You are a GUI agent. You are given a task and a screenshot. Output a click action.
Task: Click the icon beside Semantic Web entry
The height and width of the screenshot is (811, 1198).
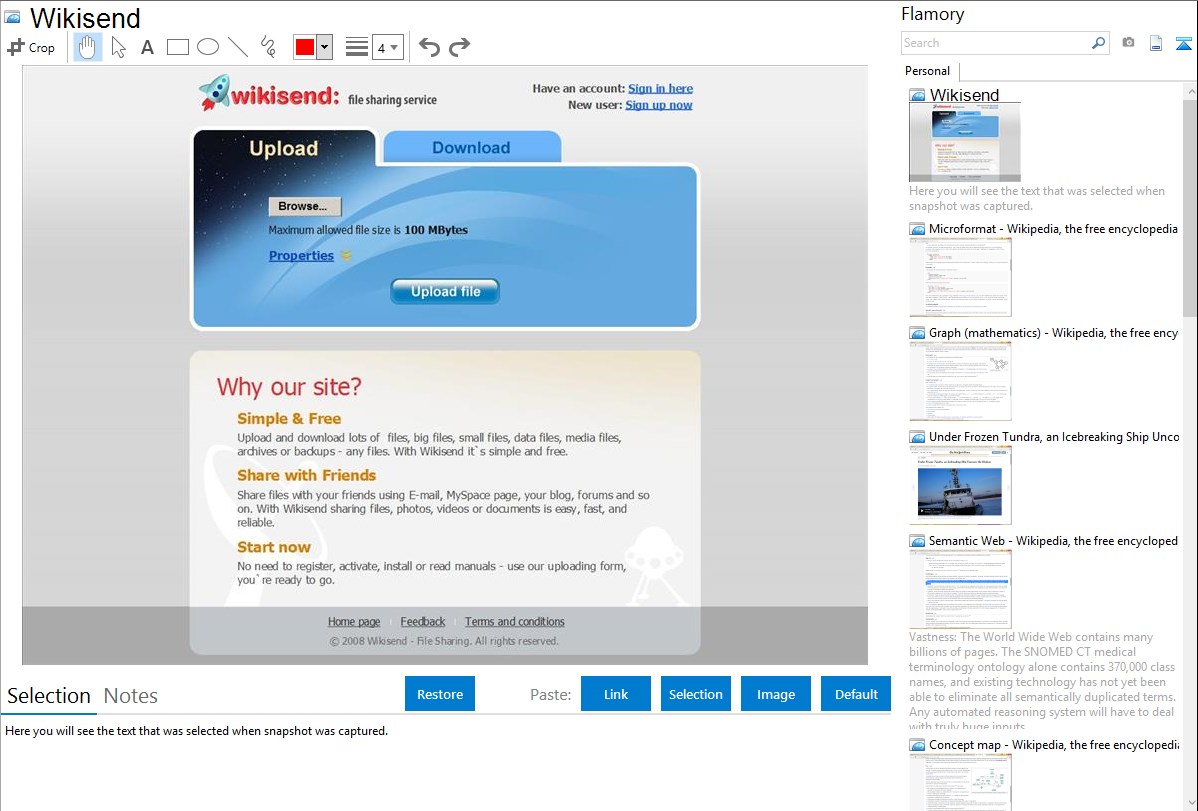(x=917, y=541)
